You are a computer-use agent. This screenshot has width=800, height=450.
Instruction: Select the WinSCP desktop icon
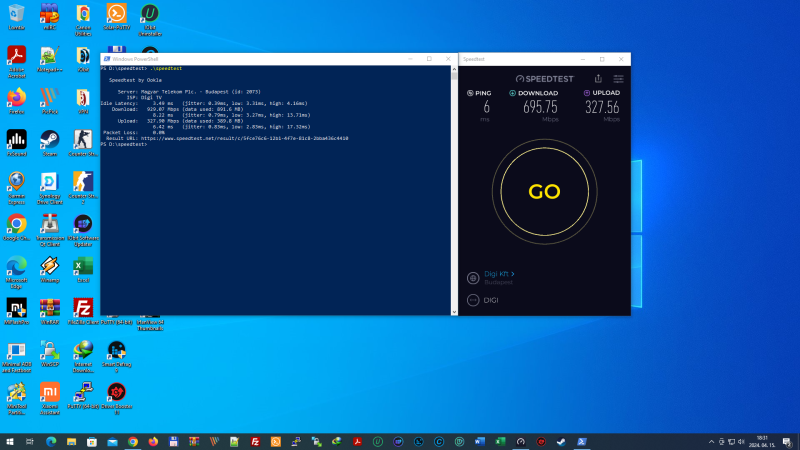(x=49, y=354)
